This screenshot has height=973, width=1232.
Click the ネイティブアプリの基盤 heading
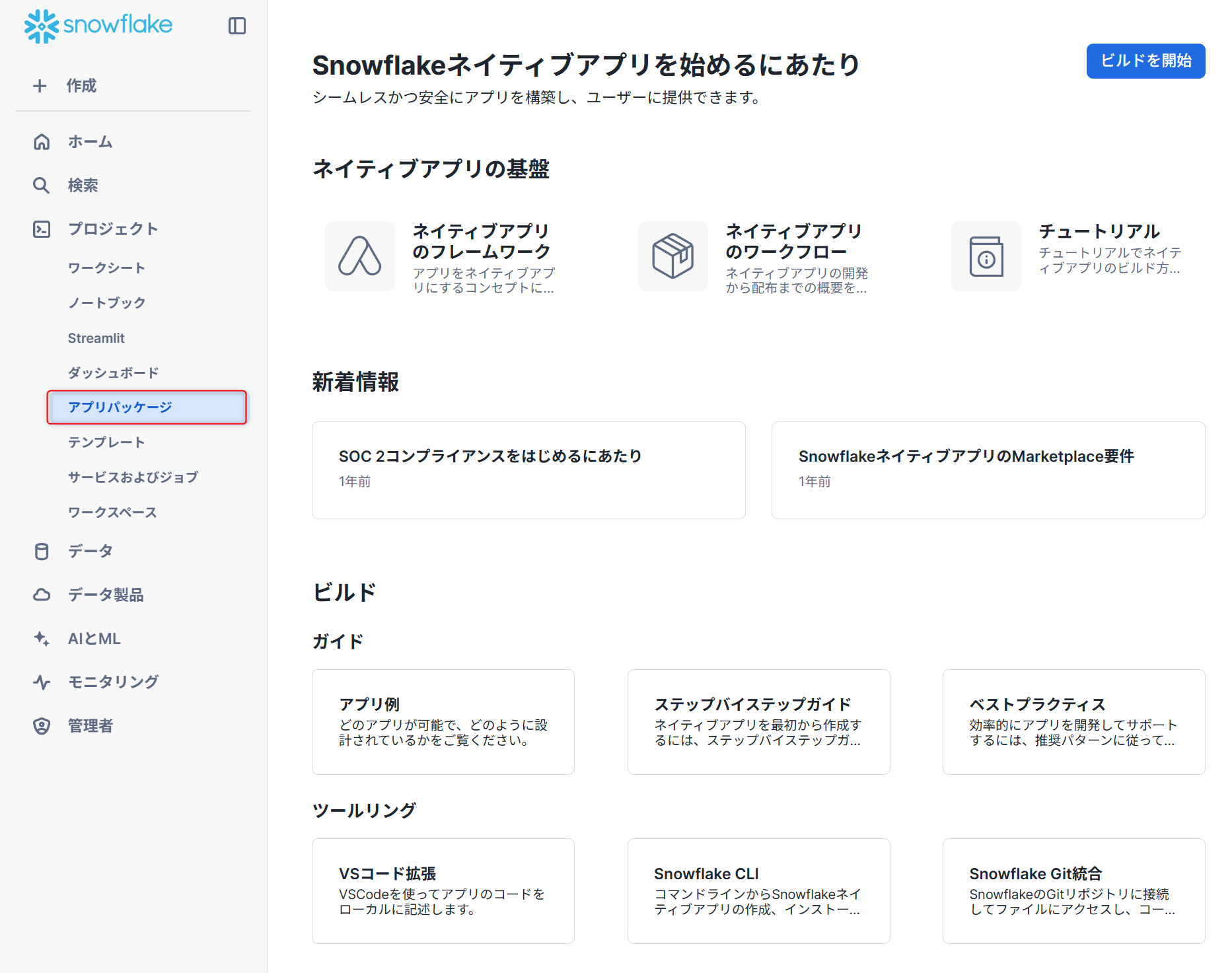pos(431,169)
